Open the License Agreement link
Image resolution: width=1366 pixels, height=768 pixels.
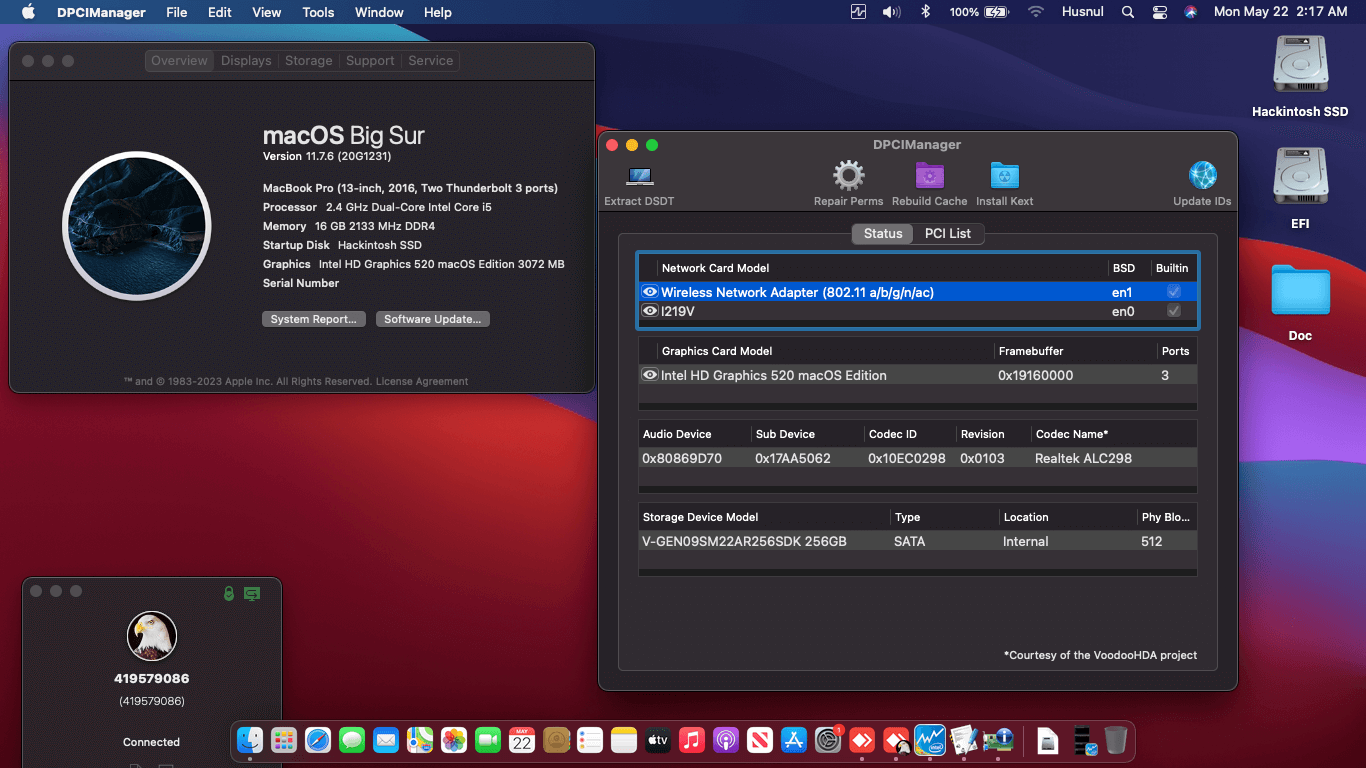(421, 381)
